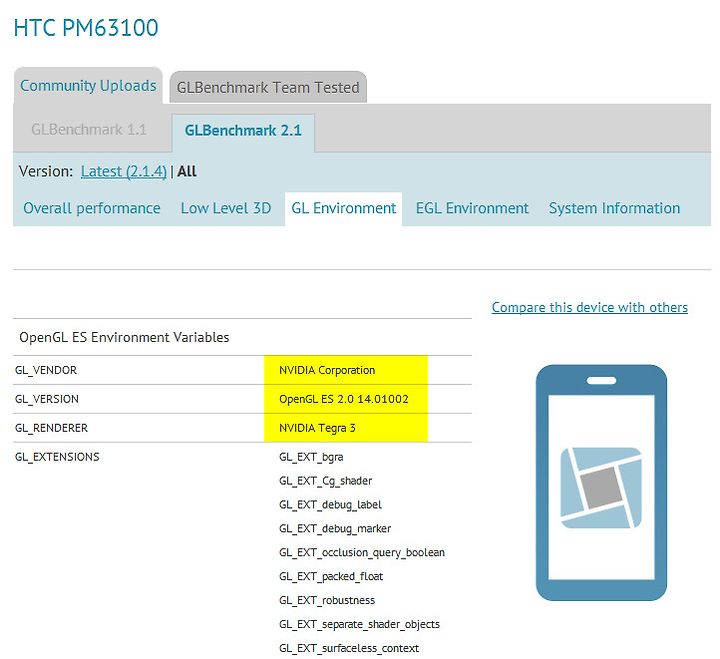The image size is (720, 659).
Task: Select the GL_EXT_occlusion_query_boolean entry
Action: pyautogui.click(x=362, y=553)
